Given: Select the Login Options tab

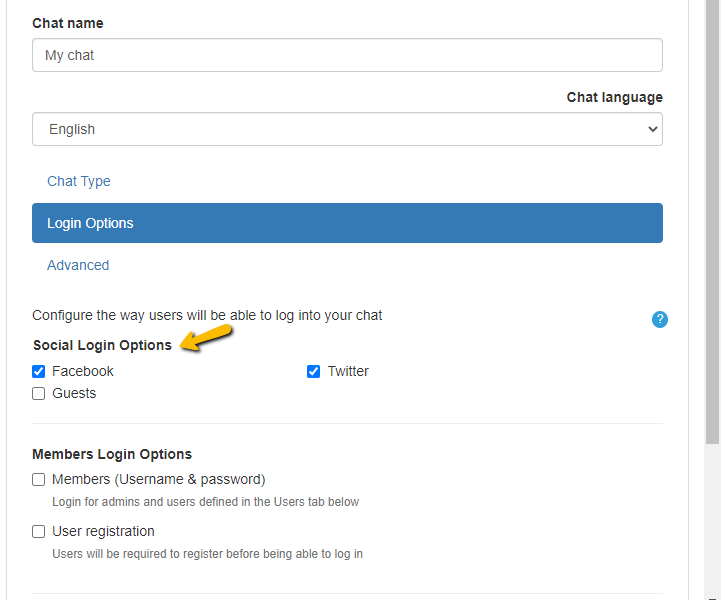Looking at the screenshot, I should (x=347, y=223).
